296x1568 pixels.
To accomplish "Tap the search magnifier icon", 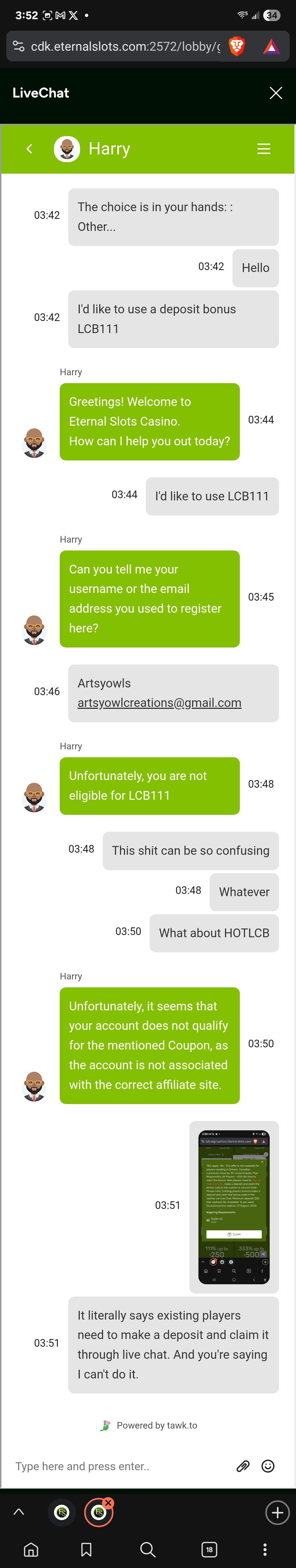I will 147,1549.
